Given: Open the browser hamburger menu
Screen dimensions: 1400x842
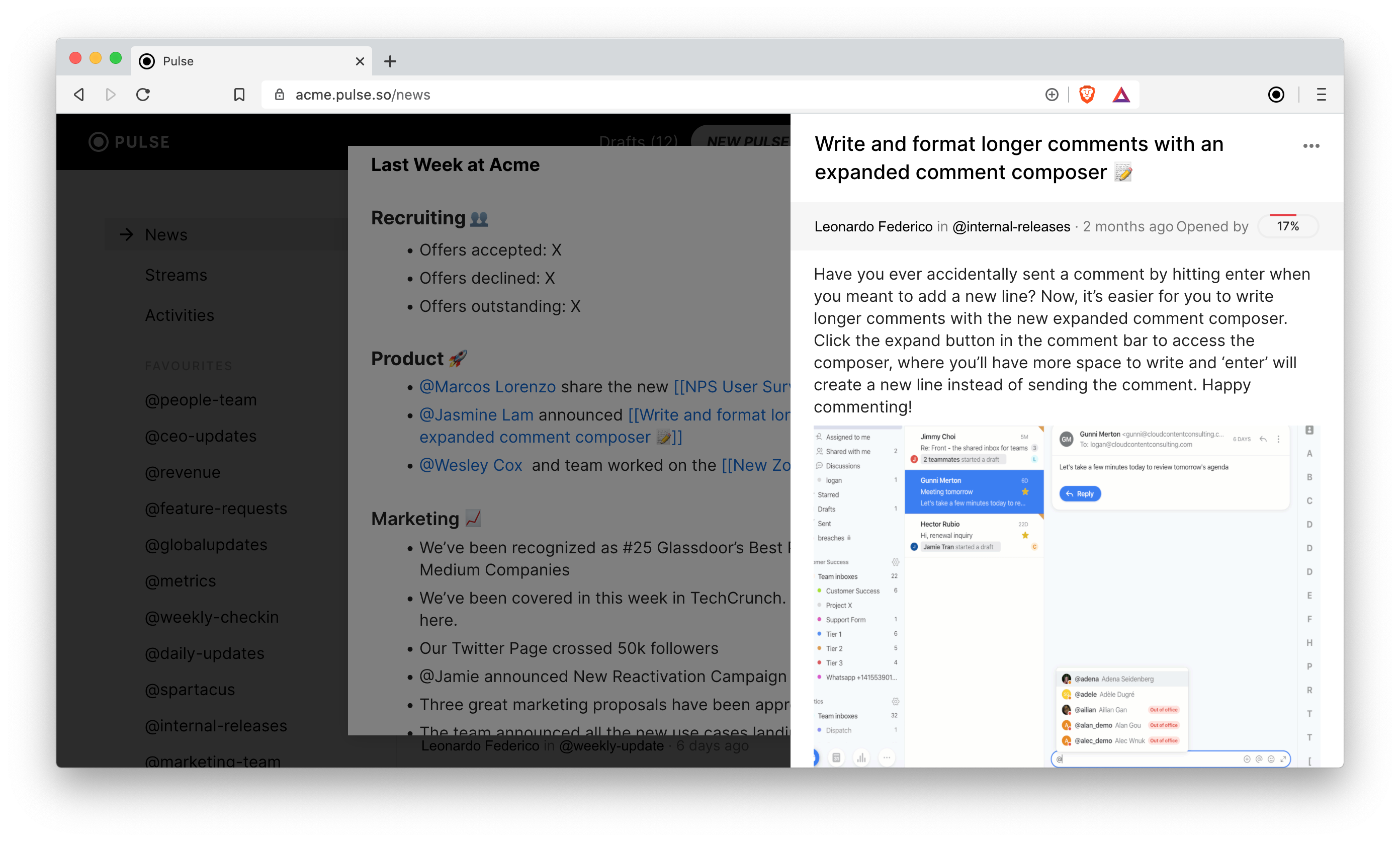Looking at the screenshot, I should point(1321,95).
